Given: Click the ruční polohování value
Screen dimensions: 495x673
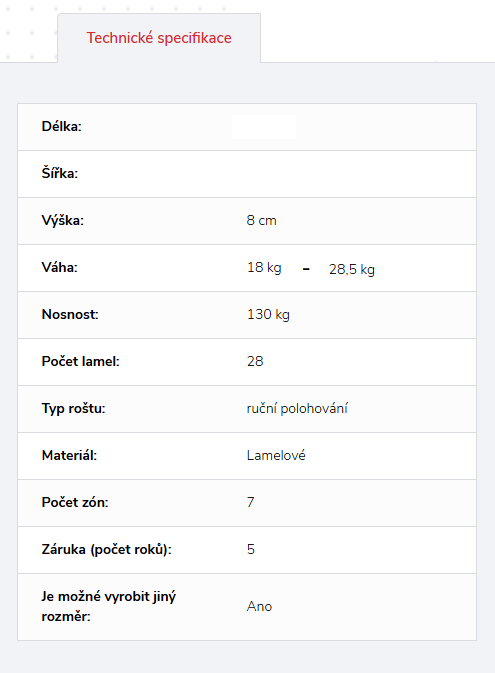Looking at the screenshot, I should coord(297,409).
